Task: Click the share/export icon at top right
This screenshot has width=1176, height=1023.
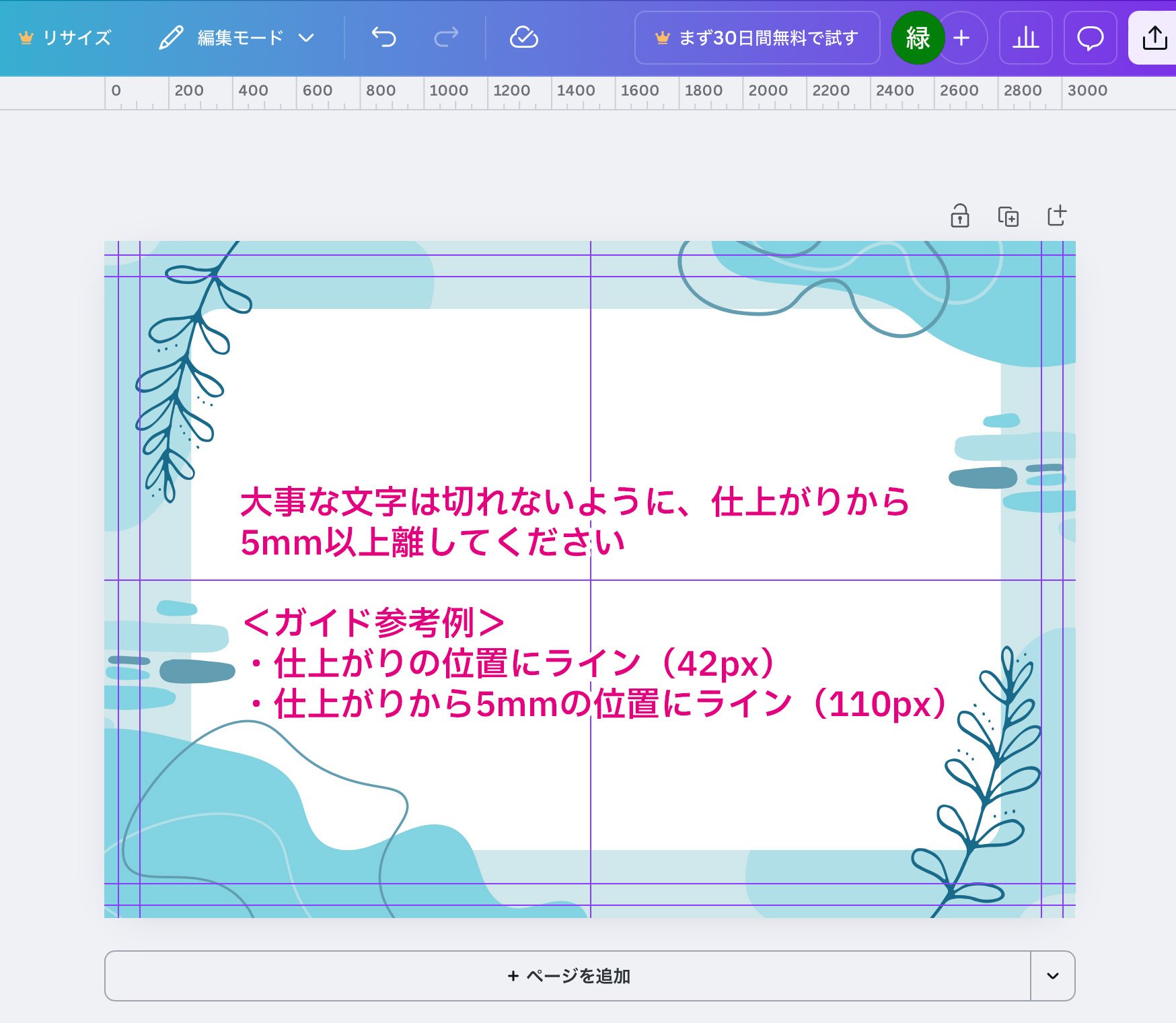Action: click(1155, 38)
